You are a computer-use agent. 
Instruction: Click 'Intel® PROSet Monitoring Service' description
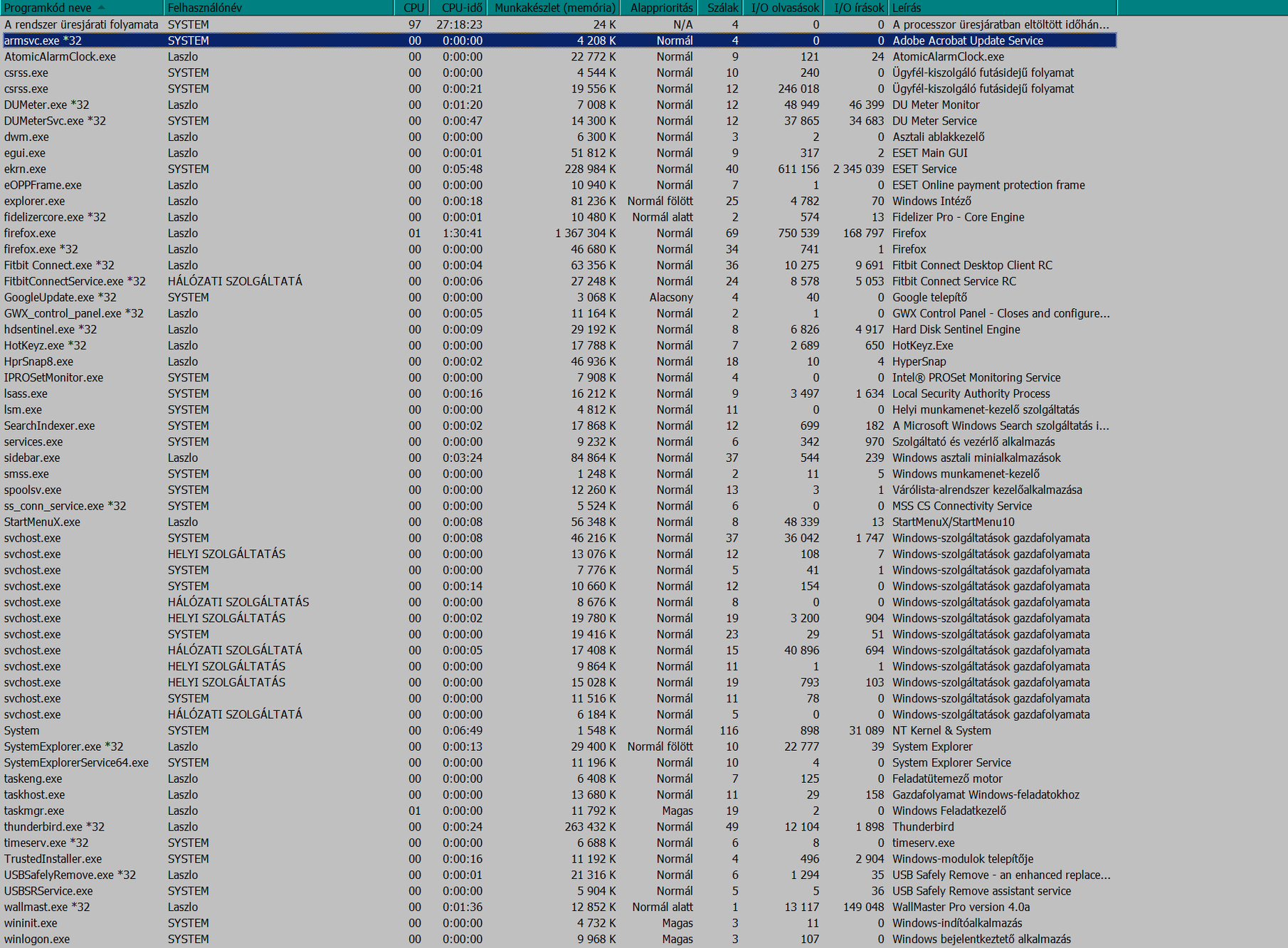click(x=976, y=378)
